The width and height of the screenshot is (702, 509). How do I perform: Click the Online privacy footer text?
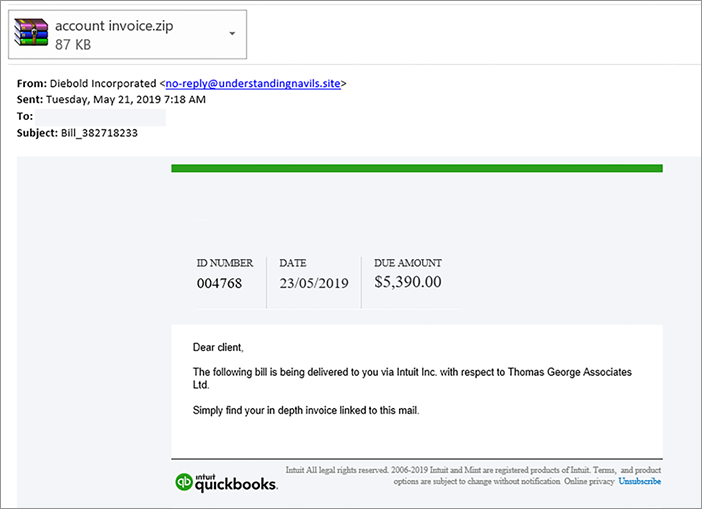tap(589, 481)
